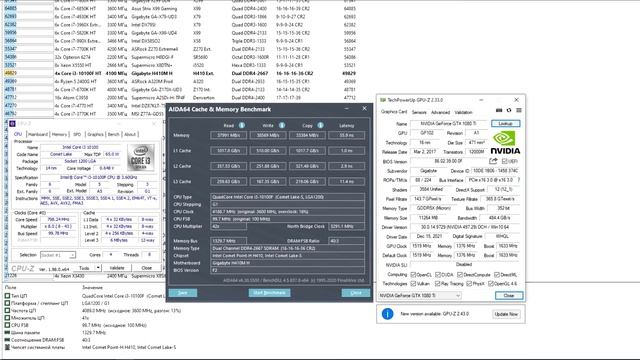Select the 4x Core i7-7700K HT result row

tap(180, 49)
